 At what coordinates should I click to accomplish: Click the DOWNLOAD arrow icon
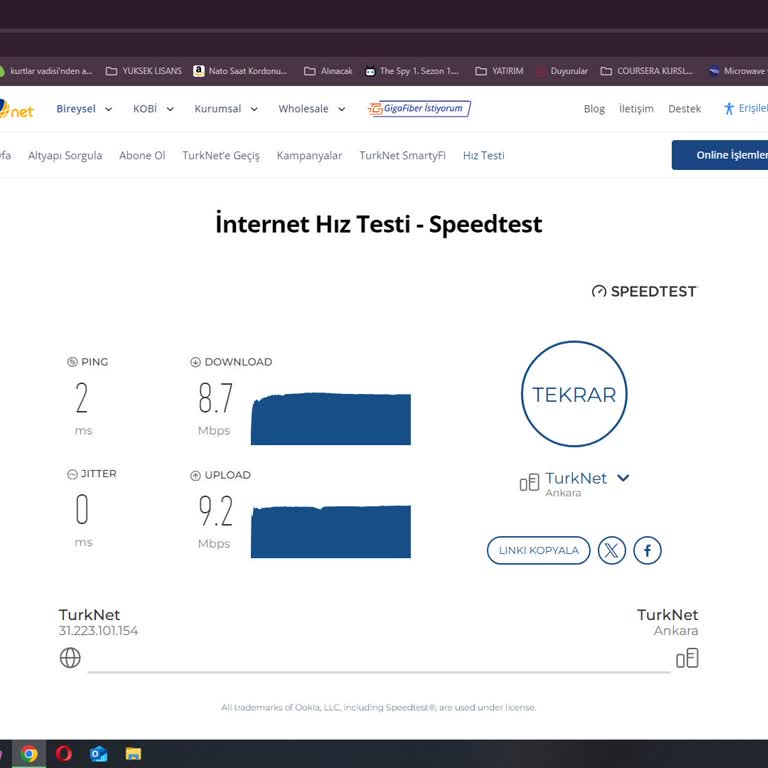click(195, 362)
